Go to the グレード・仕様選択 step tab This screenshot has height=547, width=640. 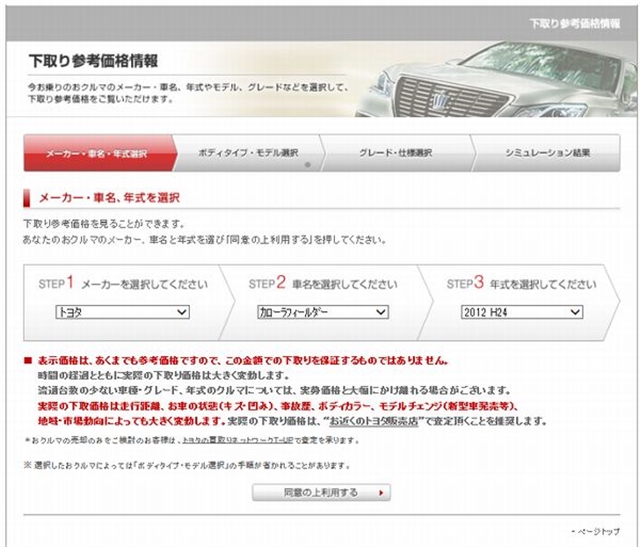click(395, 153)
